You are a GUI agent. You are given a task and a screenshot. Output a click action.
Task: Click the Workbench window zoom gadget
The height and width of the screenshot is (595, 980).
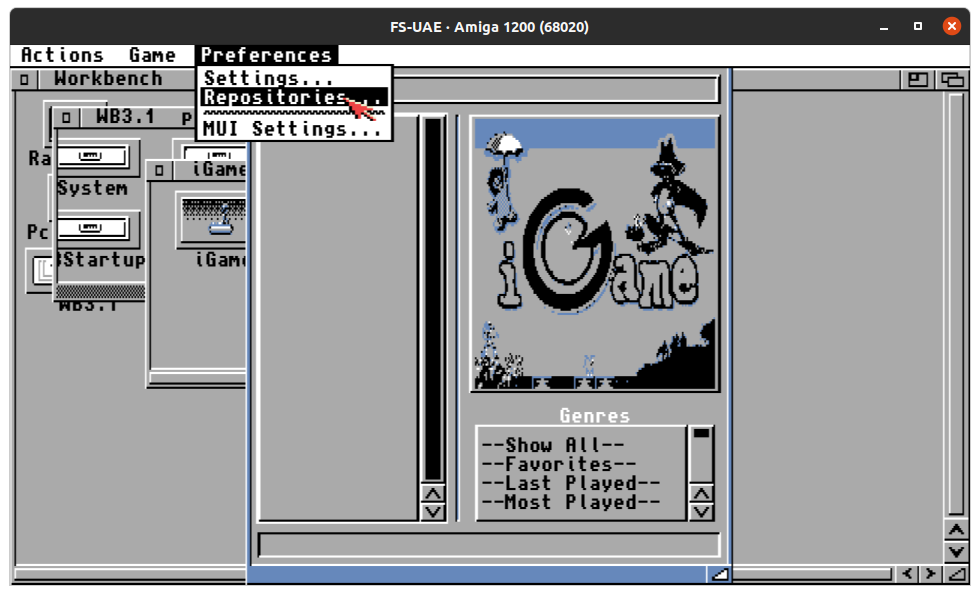click(x=918, y=79)
